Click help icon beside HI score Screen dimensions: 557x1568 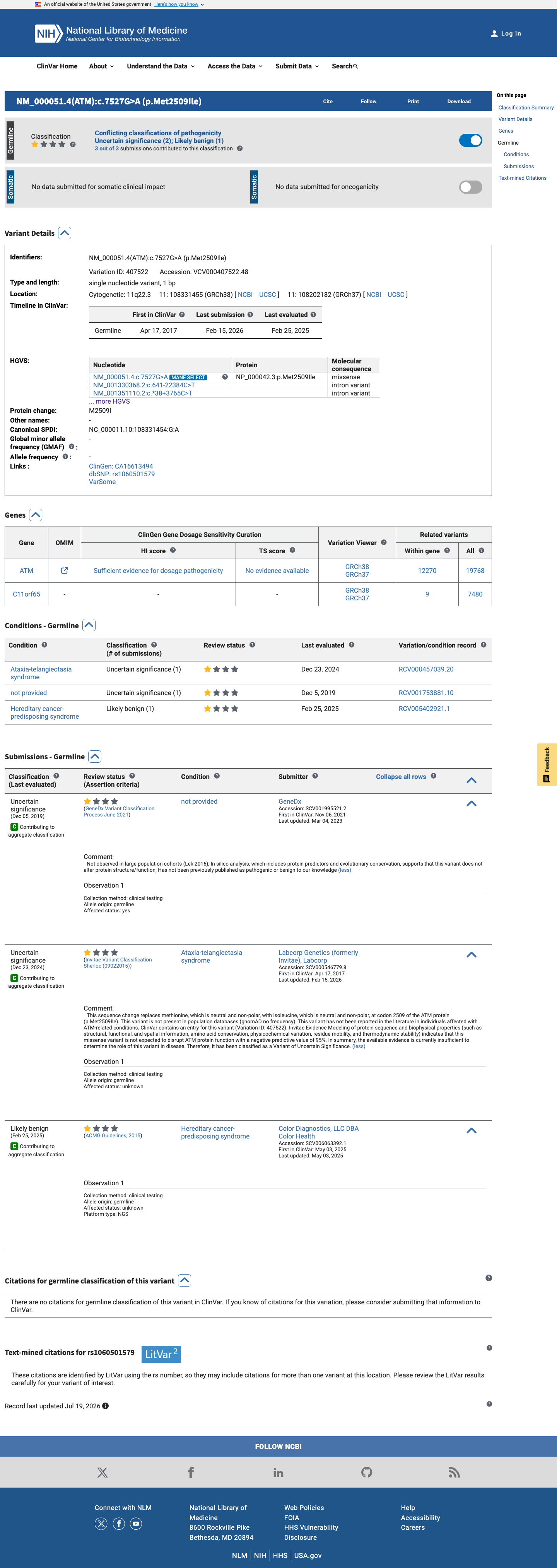(x=173, y=550)
